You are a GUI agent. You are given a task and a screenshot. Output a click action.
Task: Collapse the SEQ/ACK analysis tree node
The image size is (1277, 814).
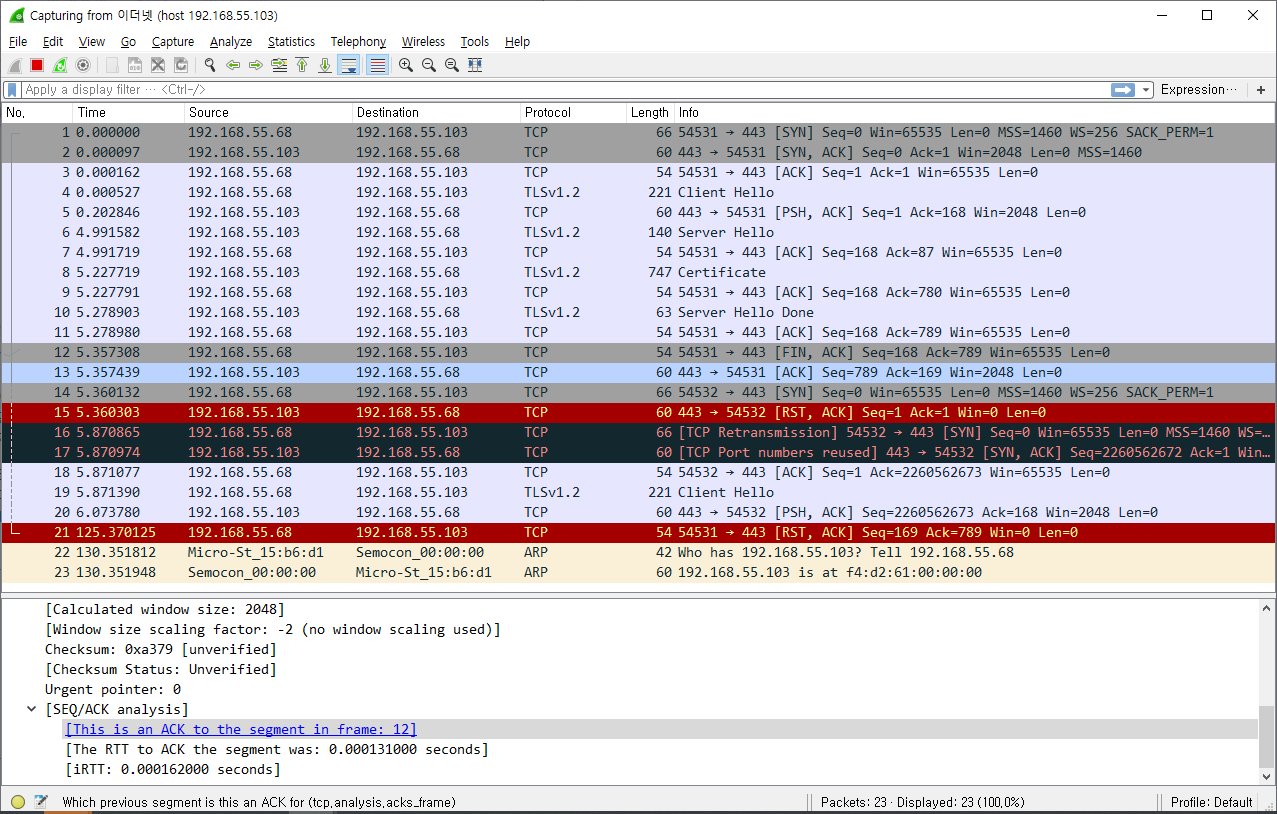click(x=32, y=709)
